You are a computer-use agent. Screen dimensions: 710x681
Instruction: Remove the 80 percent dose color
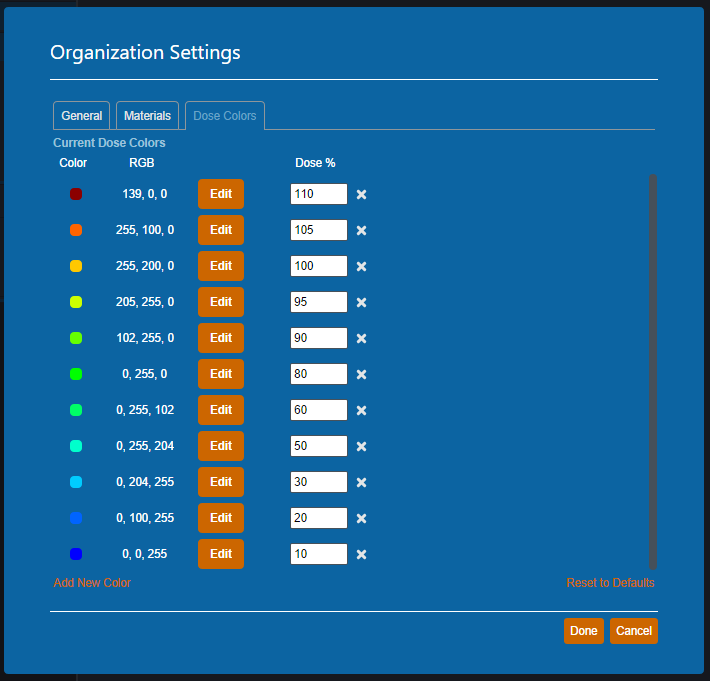(x=361, y=374)
